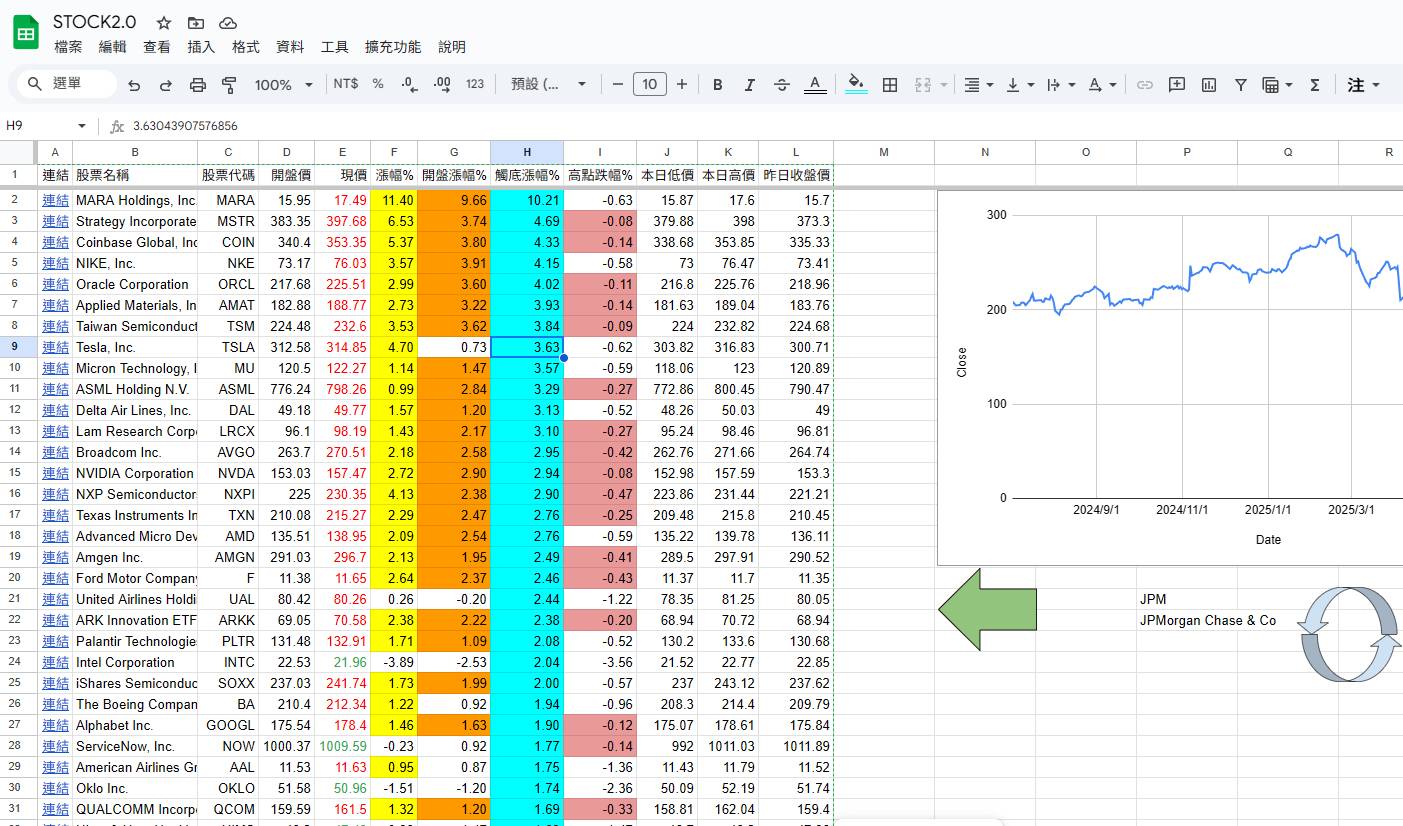Click the Move to folder icon
The height and width of the screenshot is (826, 1403).
click(x=196, y=22)
